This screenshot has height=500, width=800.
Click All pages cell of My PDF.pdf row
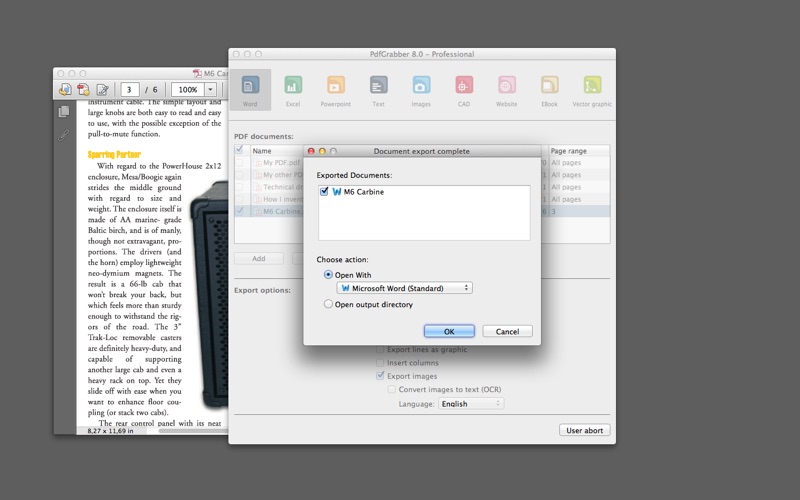pos(579,163)
